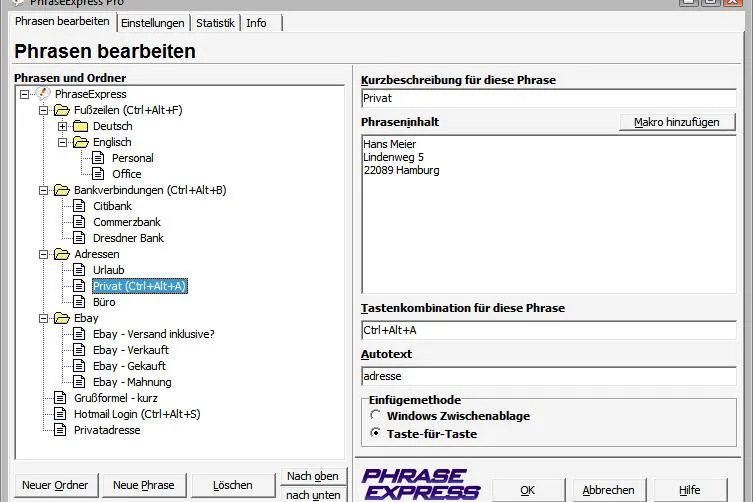The image size is (753, 502).
Task: Select the Urlaub phrase label
Action: pyautogui.click(x=109, y=270)
